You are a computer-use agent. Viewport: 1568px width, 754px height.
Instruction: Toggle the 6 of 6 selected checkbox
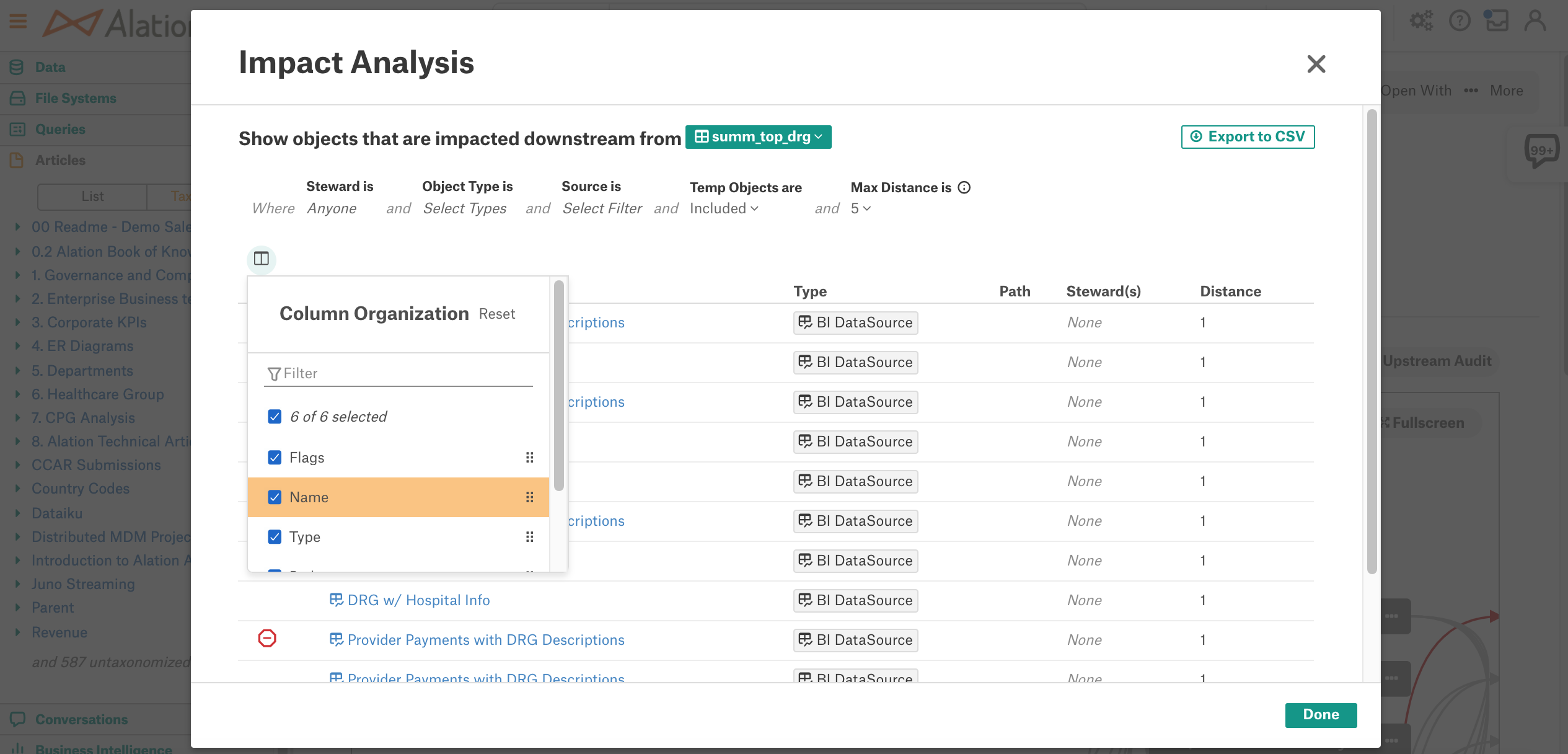point(275,417)
